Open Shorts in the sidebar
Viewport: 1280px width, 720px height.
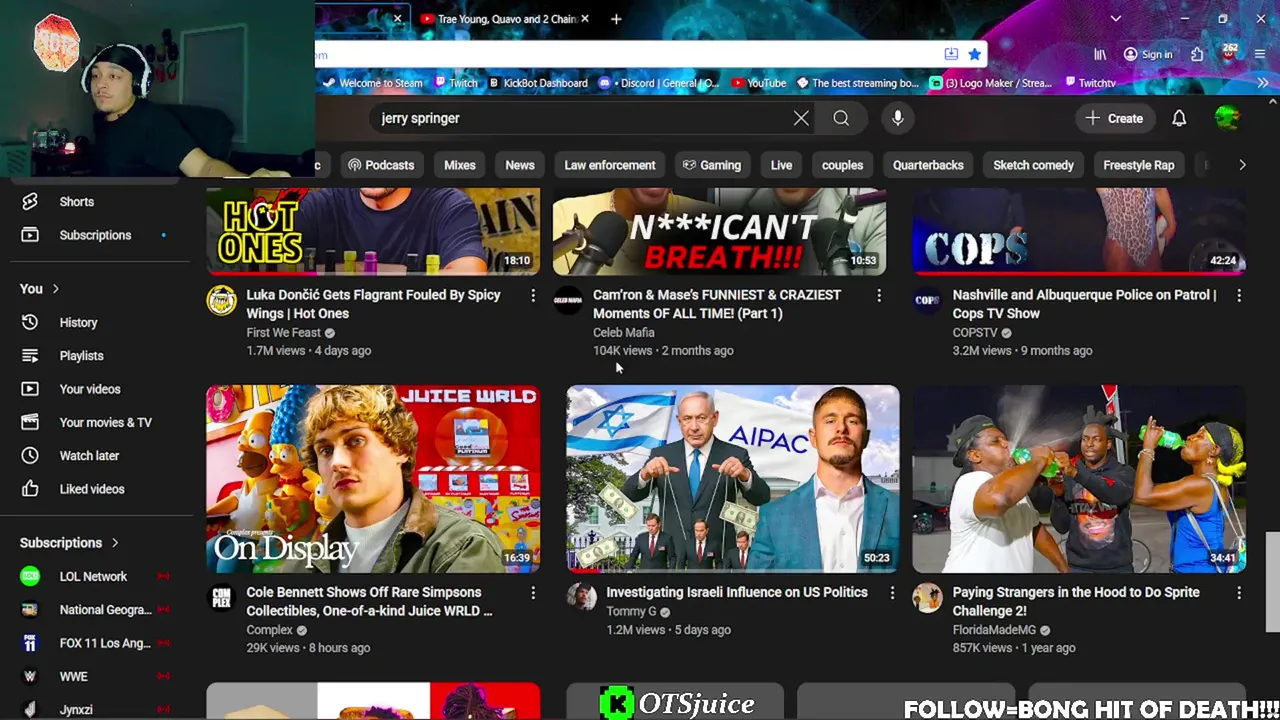(x=76, y=201)
